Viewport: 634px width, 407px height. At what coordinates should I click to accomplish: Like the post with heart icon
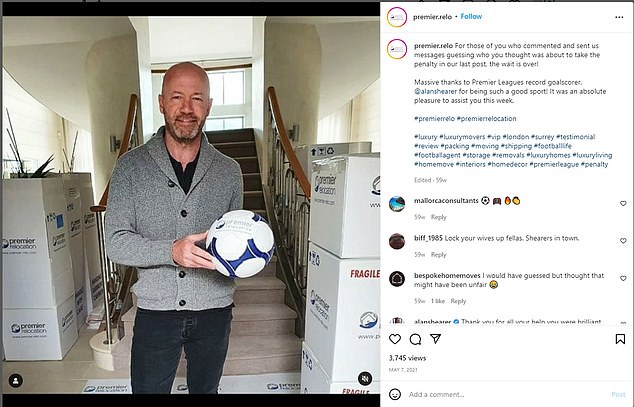coord(395,339)
